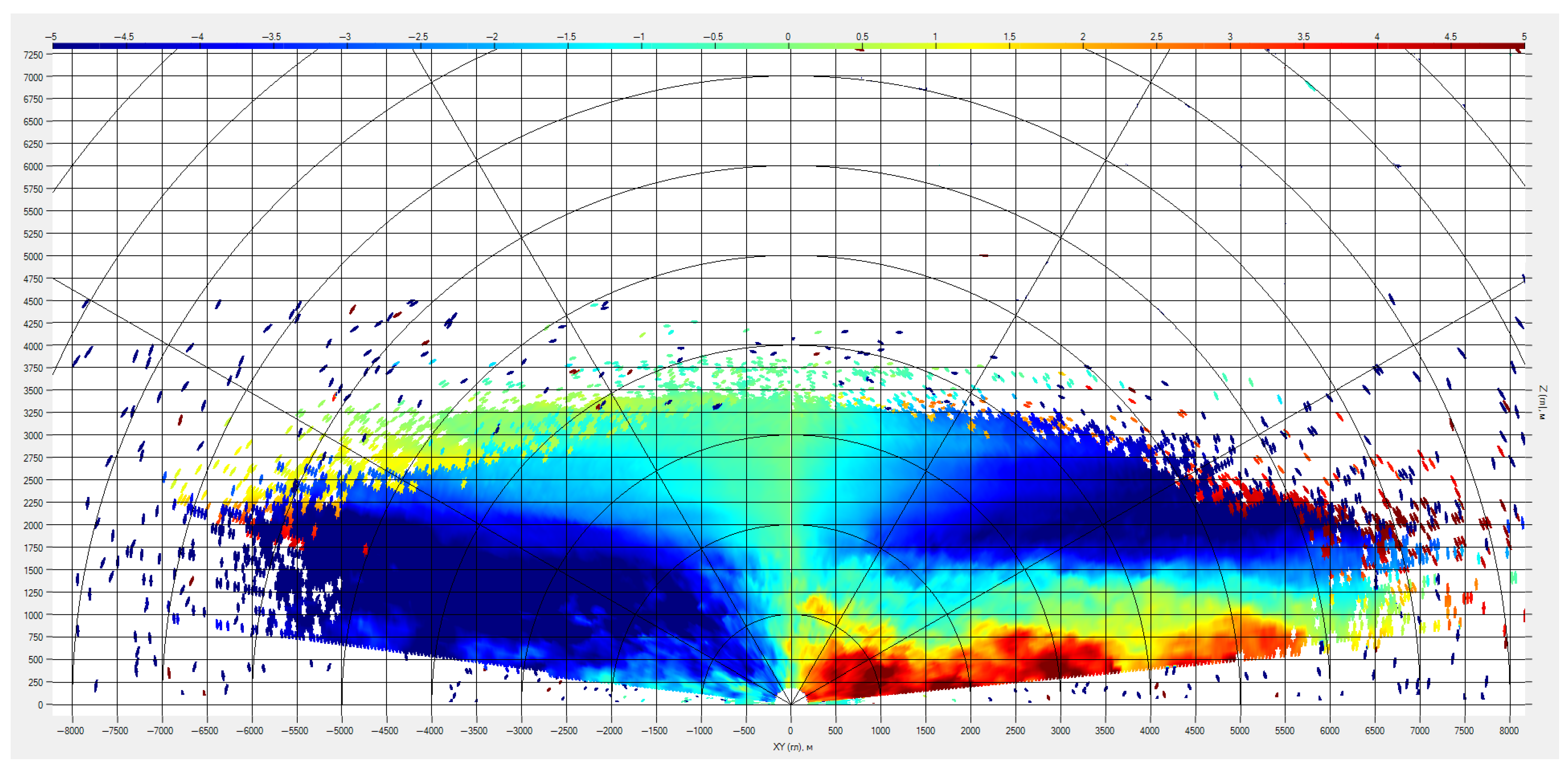Click the −2.5 label on the color scale
Image resolution: width=1568 pixels, height=767 pixels.
tap(418, 37)
